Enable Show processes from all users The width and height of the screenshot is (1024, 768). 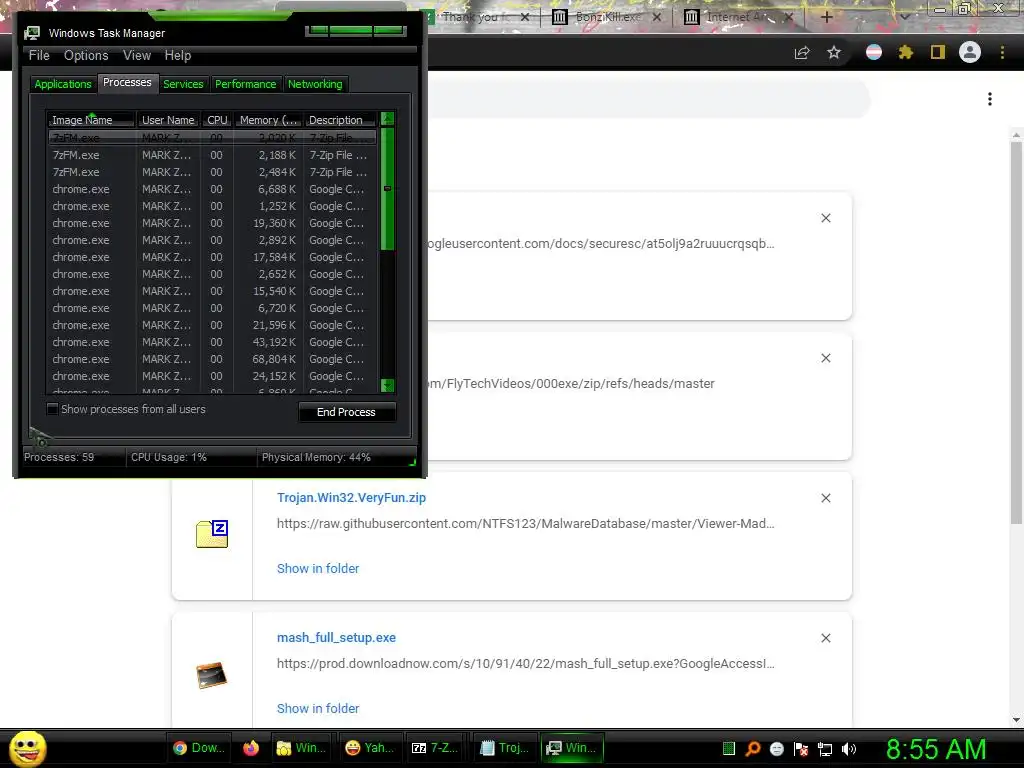coord(52,409)
